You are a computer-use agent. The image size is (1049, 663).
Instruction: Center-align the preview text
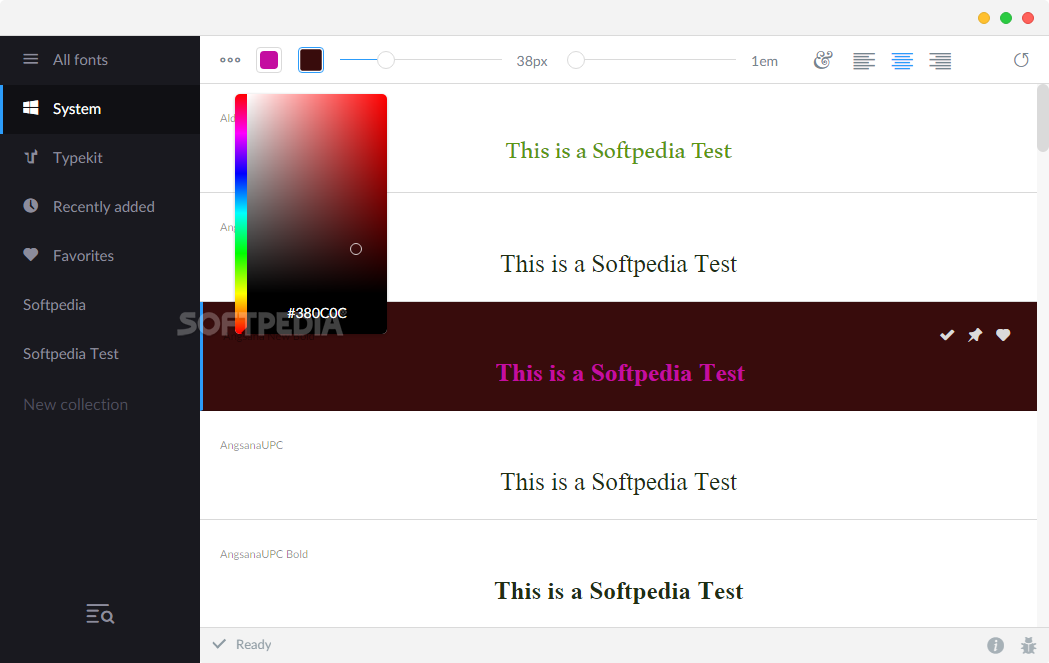point(902,61)
